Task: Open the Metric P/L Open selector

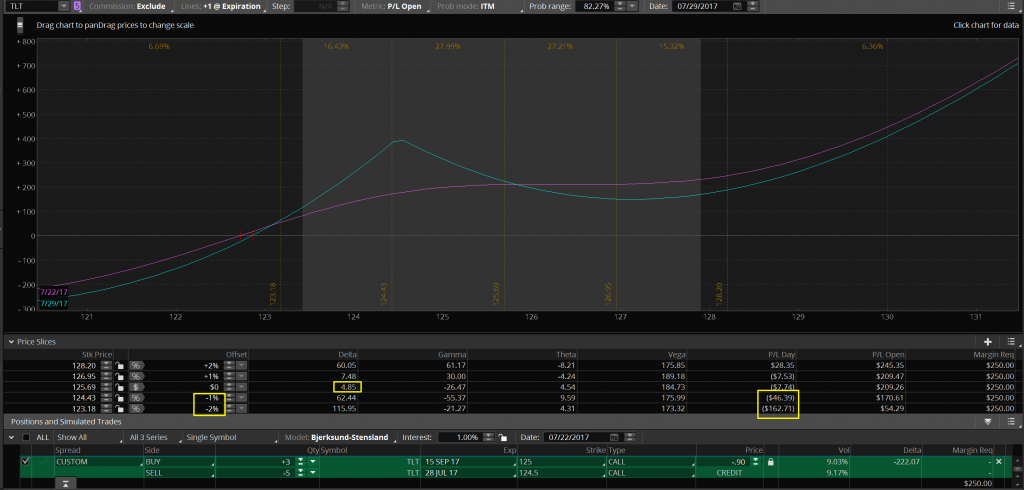Action: 396,6
